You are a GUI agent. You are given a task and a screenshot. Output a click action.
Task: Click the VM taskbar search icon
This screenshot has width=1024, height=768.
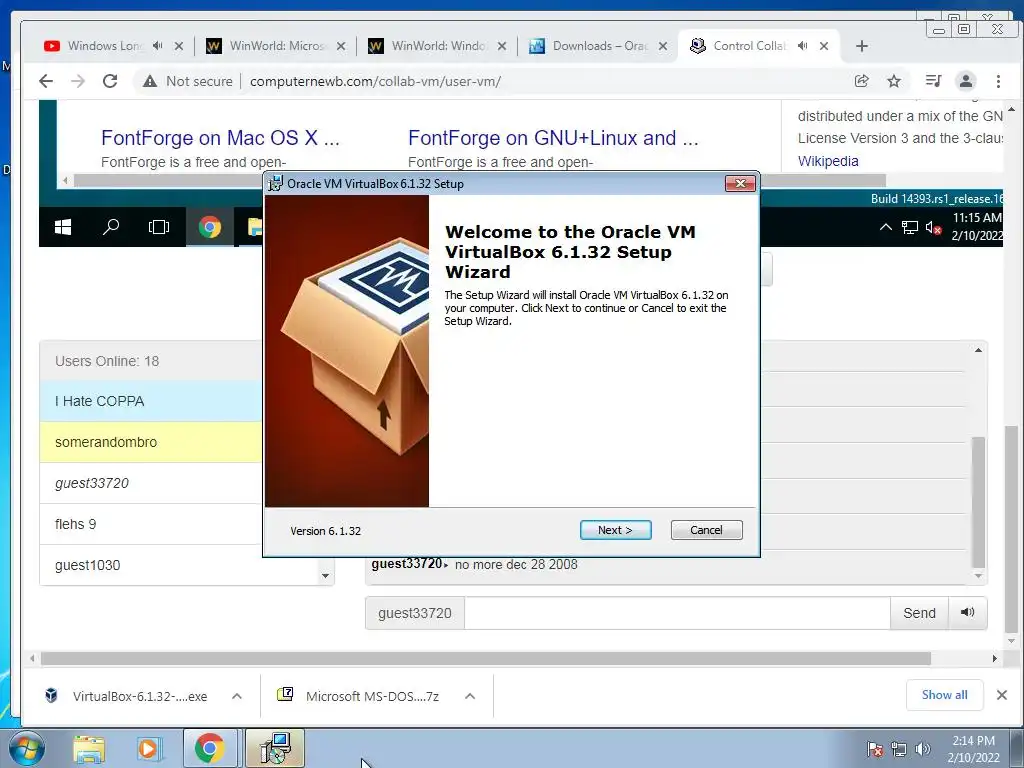[110, 227]
